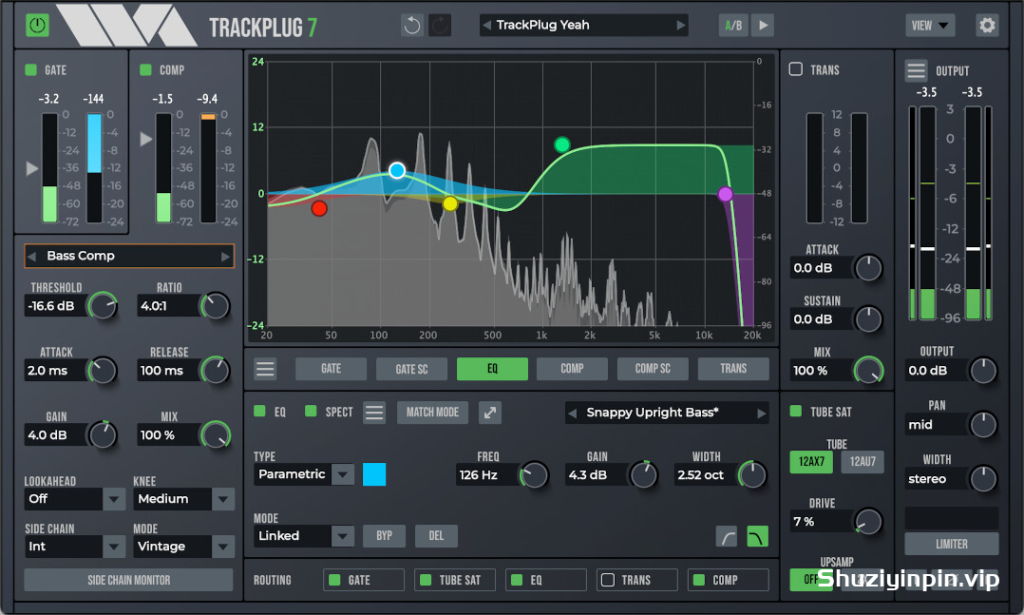Image resolution: width=1024 pixels, height=615 pixels.
Task: Open the LOOKAHEAD Off dropdown
Action: point(74,499)
